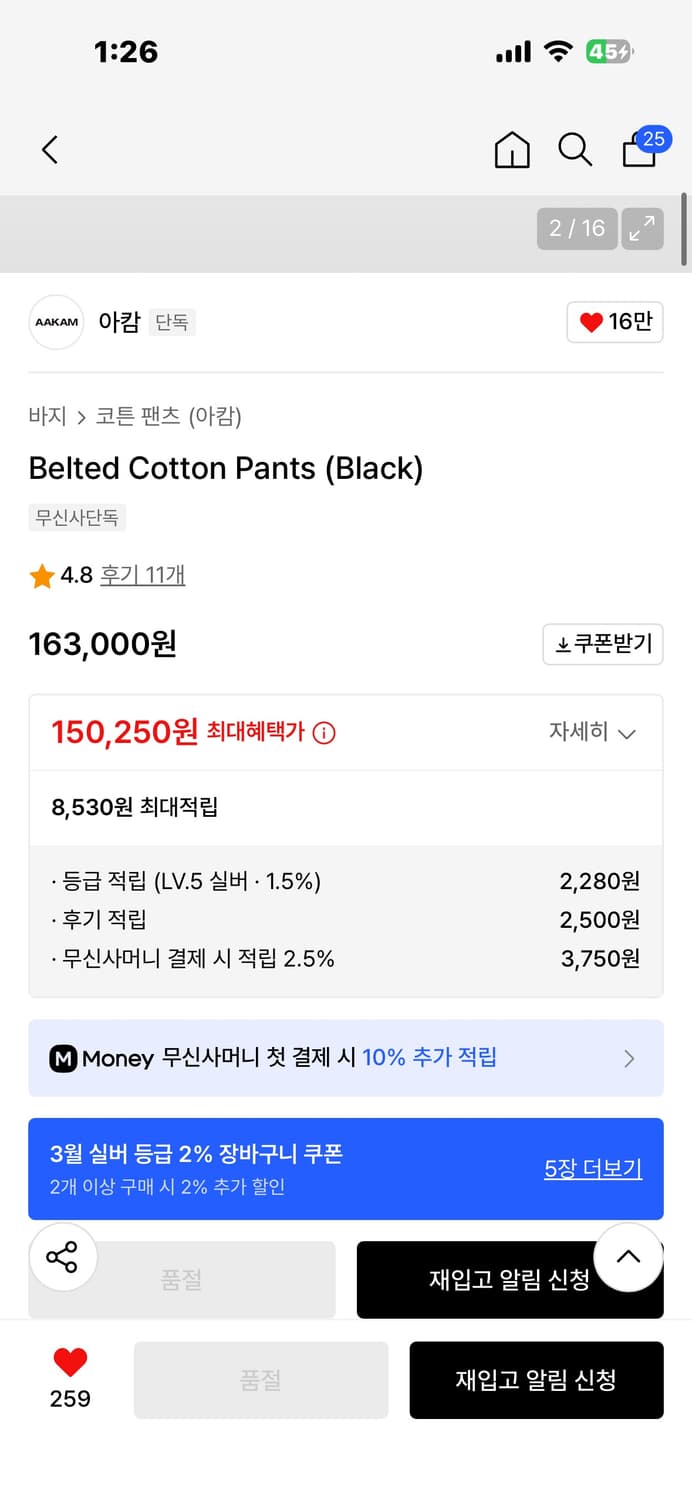Open the share icon
692x1500 pixels.
pos(62,1256)
